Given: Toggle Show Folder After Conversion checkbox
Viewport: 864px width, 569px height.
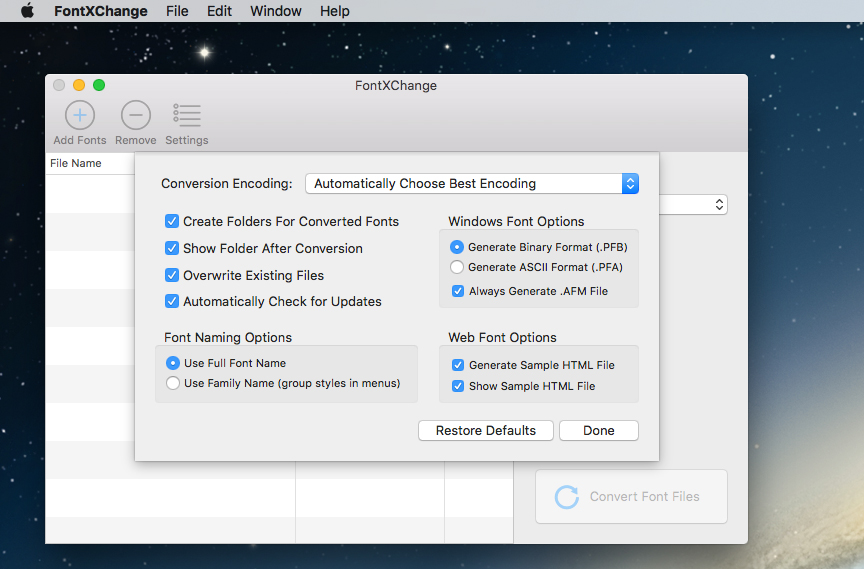Looking at the screenshot, I should (x=172, y=248).
